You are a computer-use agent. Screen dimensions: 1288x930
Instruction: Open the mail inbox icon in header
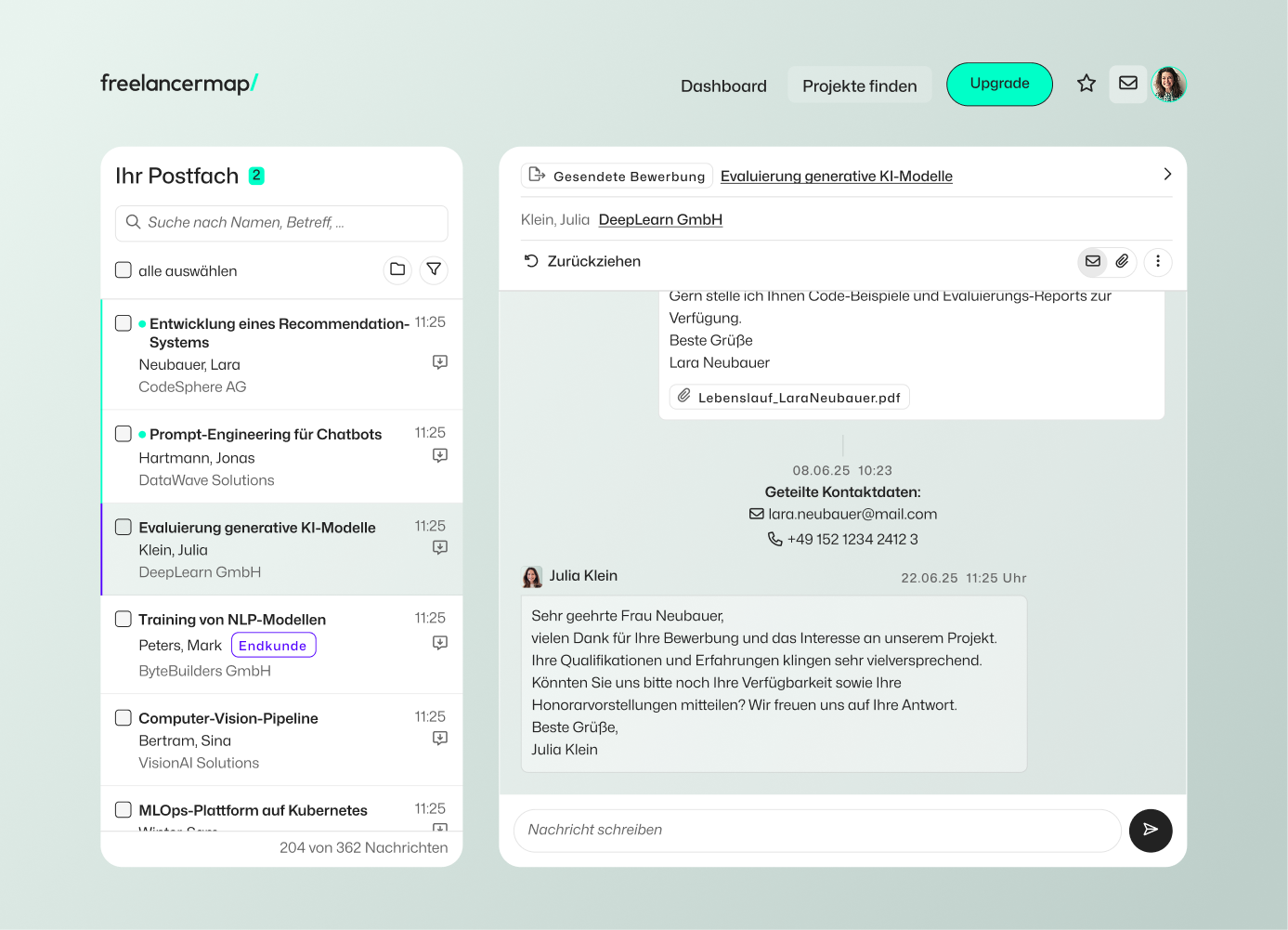[1127, 84]
